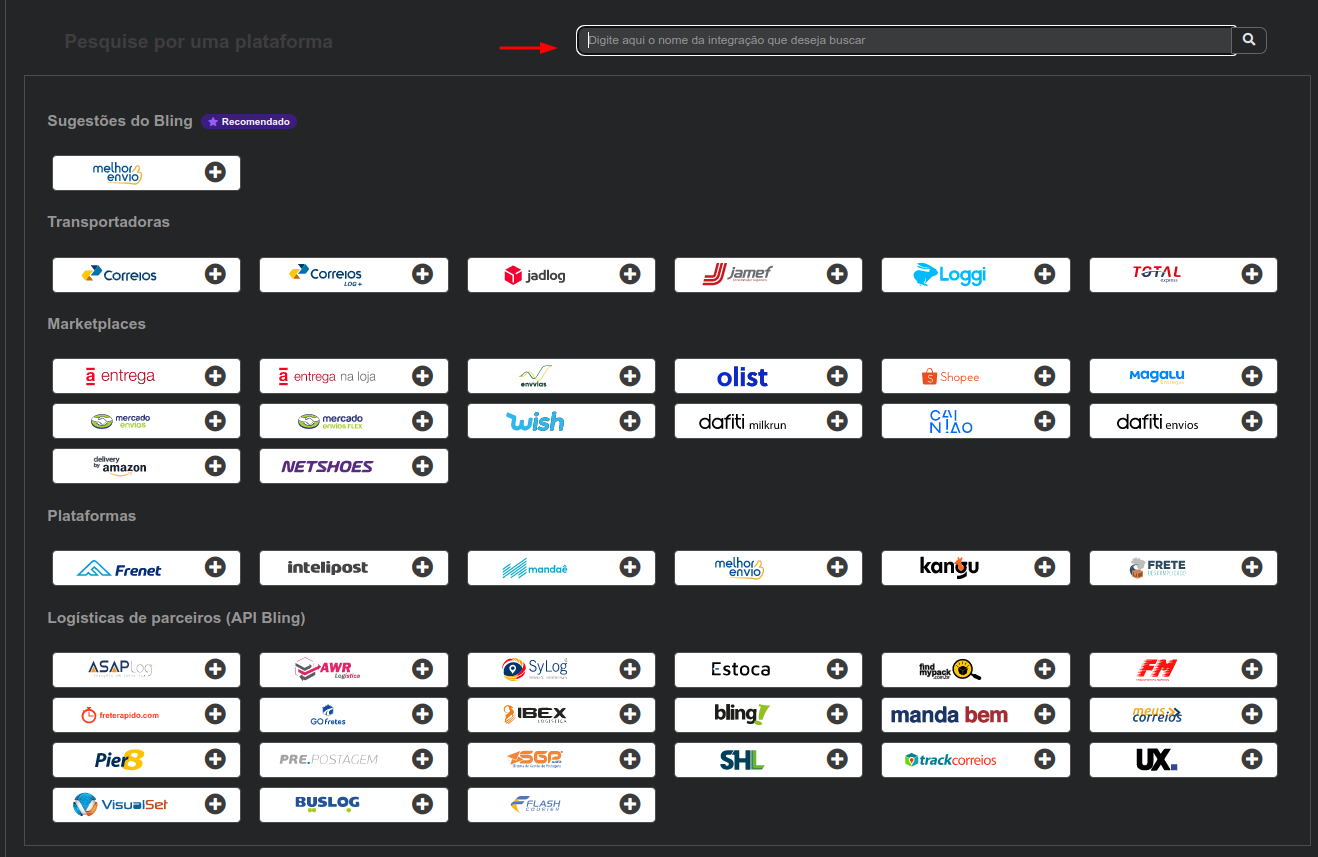Add the olist marketplace
1318x857 pixels.
click(837, 376)
